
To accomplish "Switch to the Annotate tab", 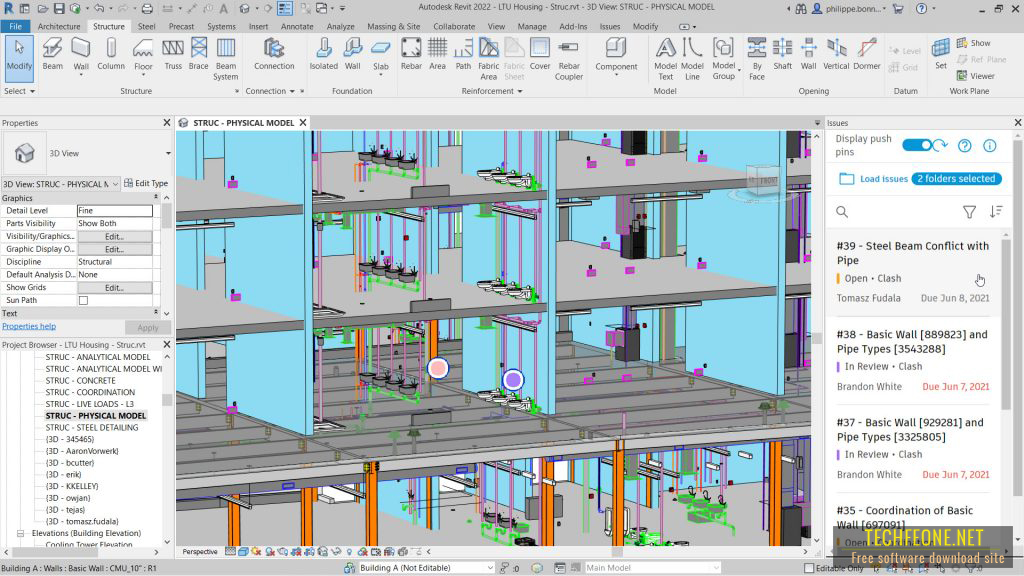I will point(297,26).
